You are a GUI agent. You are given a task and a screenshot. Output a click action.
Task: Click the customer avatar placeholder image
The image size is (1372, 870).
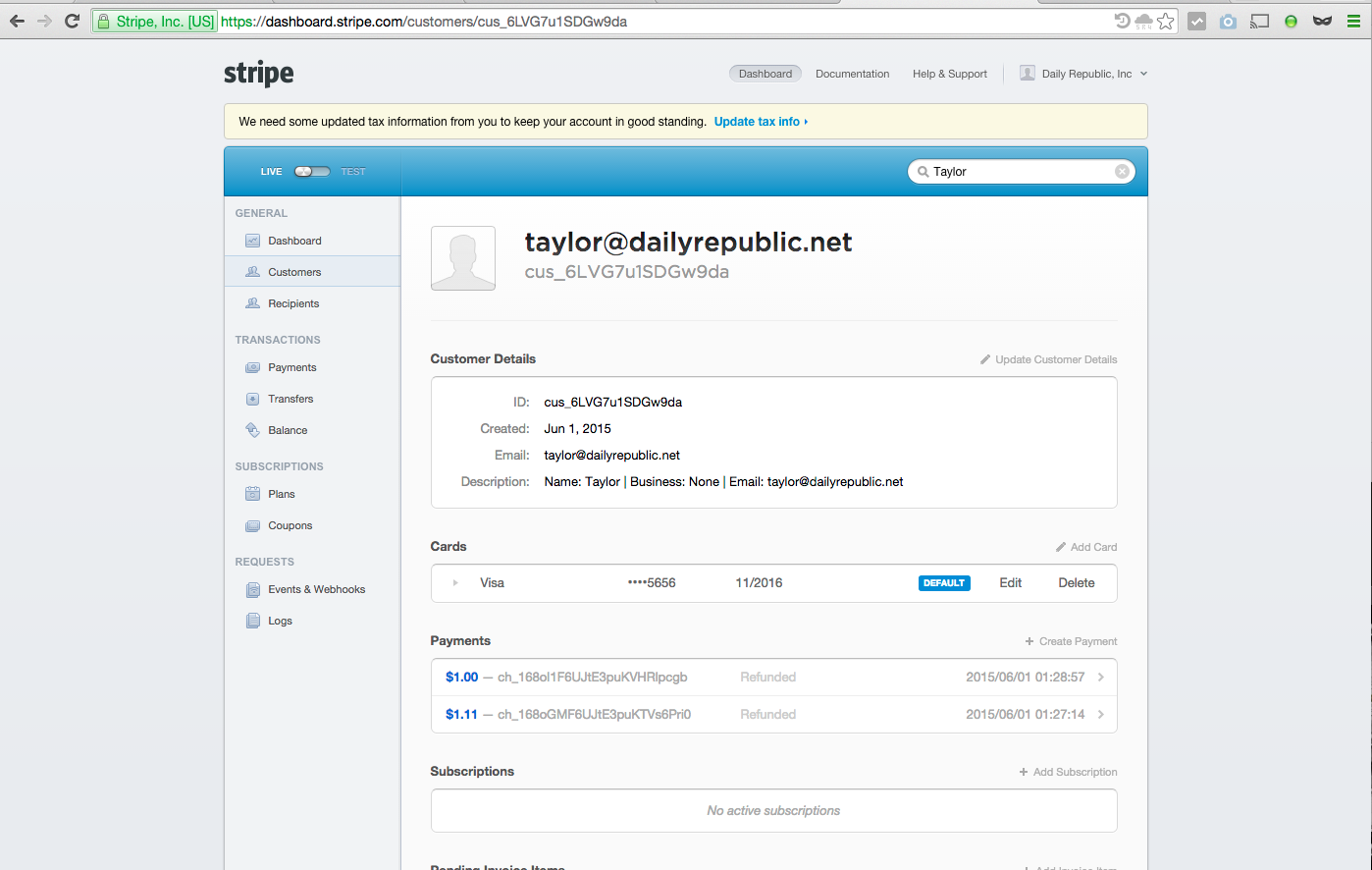(463, 258)
